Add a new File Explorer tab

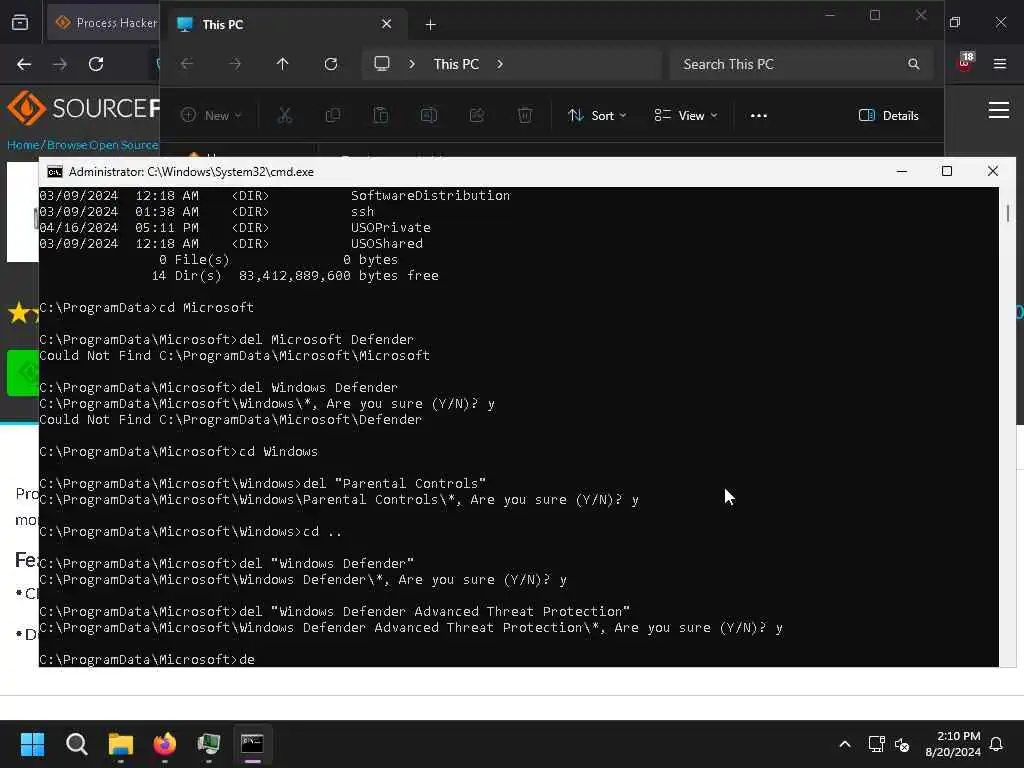430,25
